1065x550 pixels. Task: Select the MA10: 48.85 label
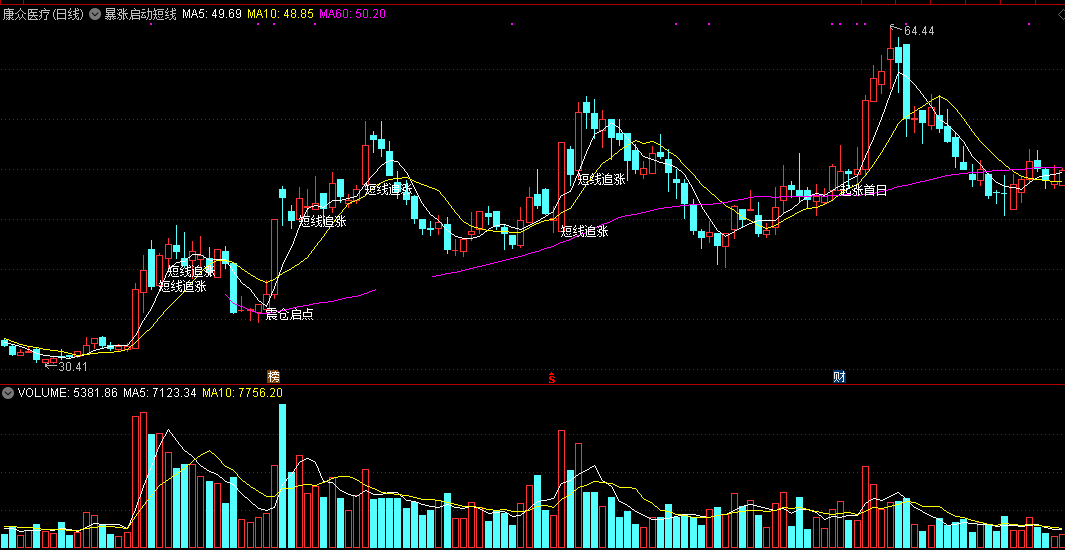click(280, 14)
